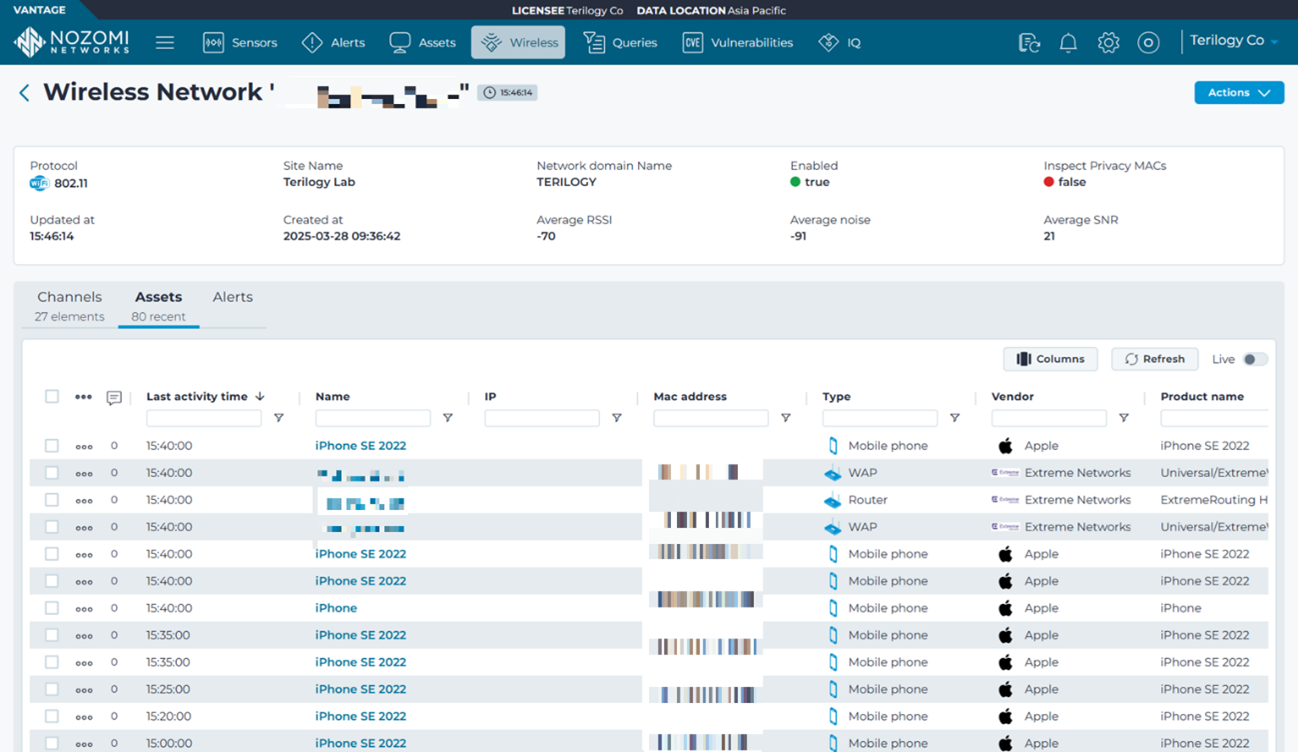Open row actions dots for 15:25:00 row
The image size is (1298, 752).
point(84,689)
